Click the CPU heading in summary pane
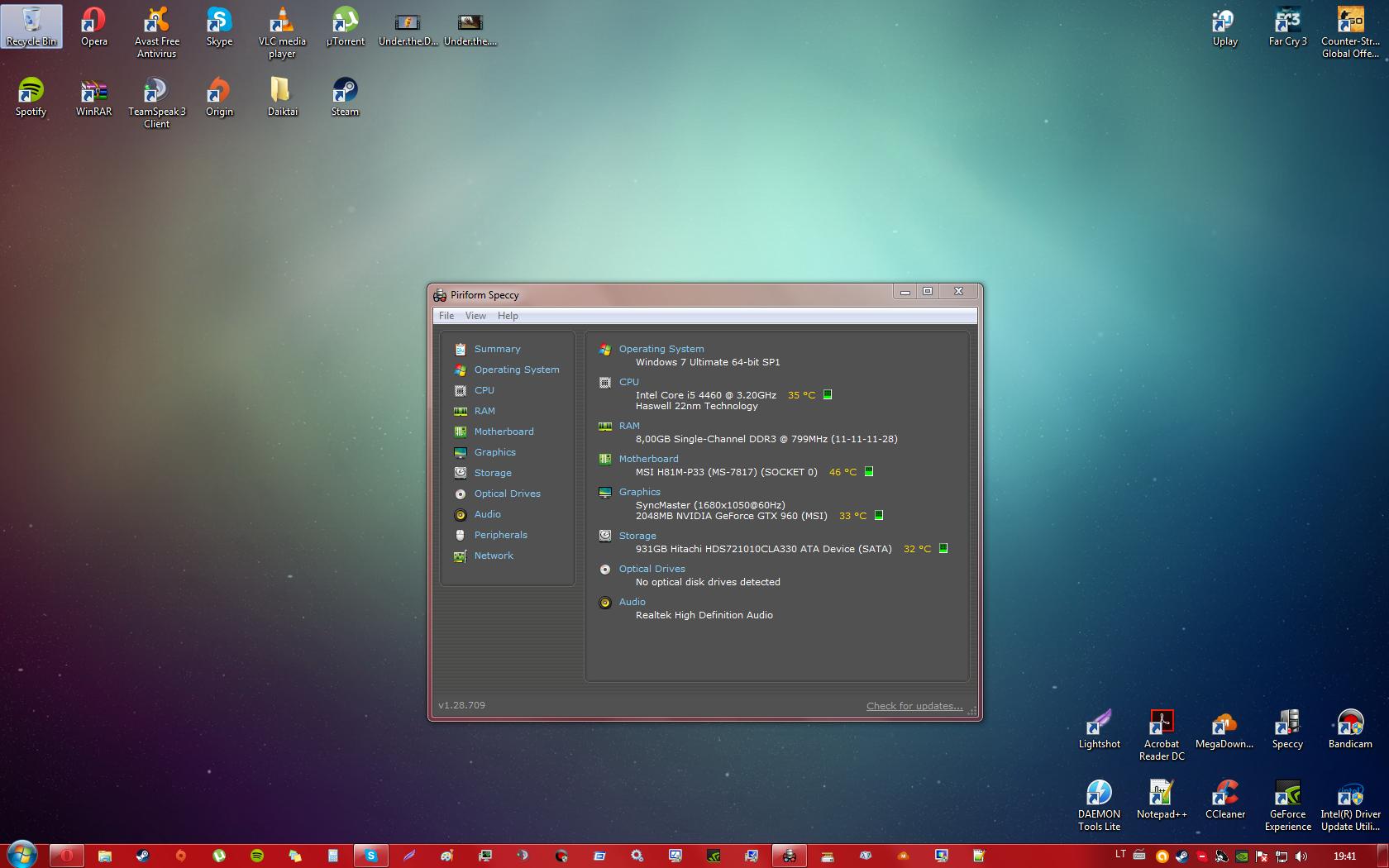The width and height of the screenshot is (1389, 868). coord(629,382)
